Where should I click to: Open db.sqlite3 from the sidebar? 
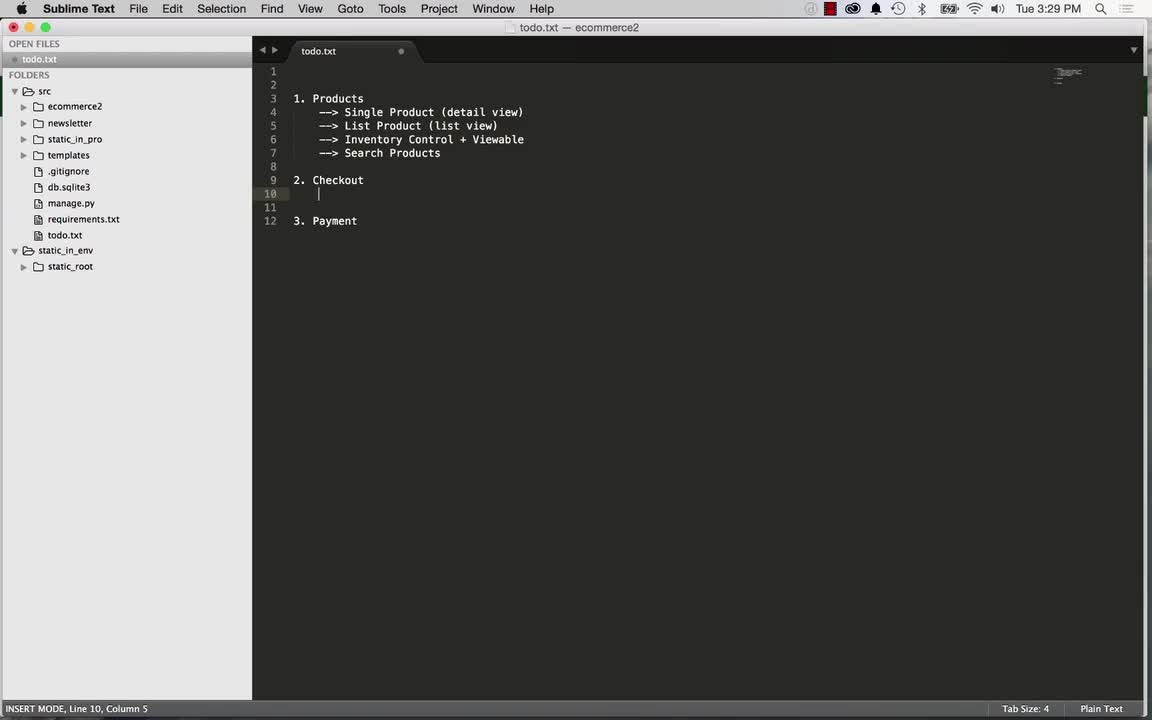pyautogui.click(x=69, y=188)
